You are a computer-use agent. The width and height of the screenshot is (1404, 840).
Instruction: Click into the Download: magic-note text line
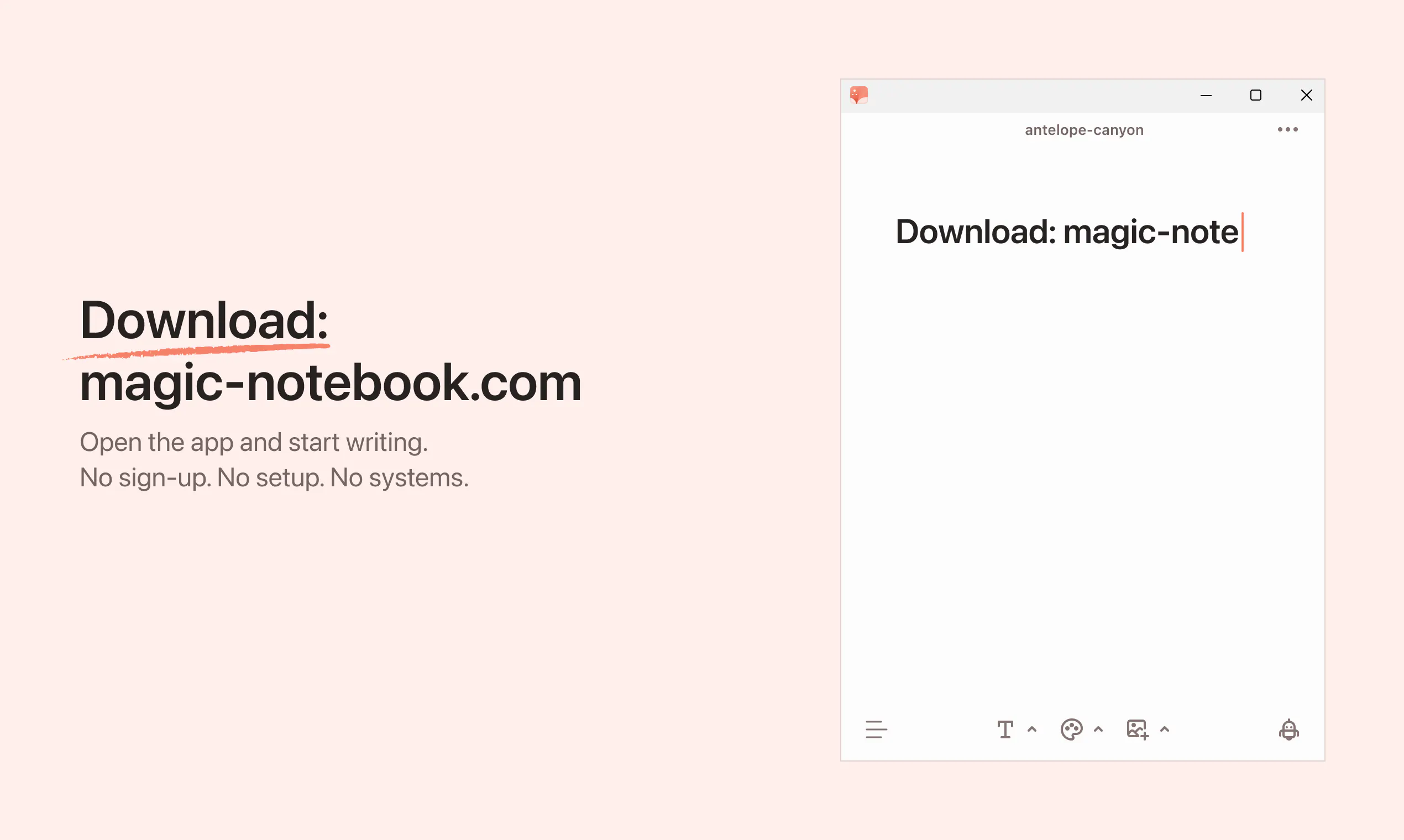pos(1067,232)
